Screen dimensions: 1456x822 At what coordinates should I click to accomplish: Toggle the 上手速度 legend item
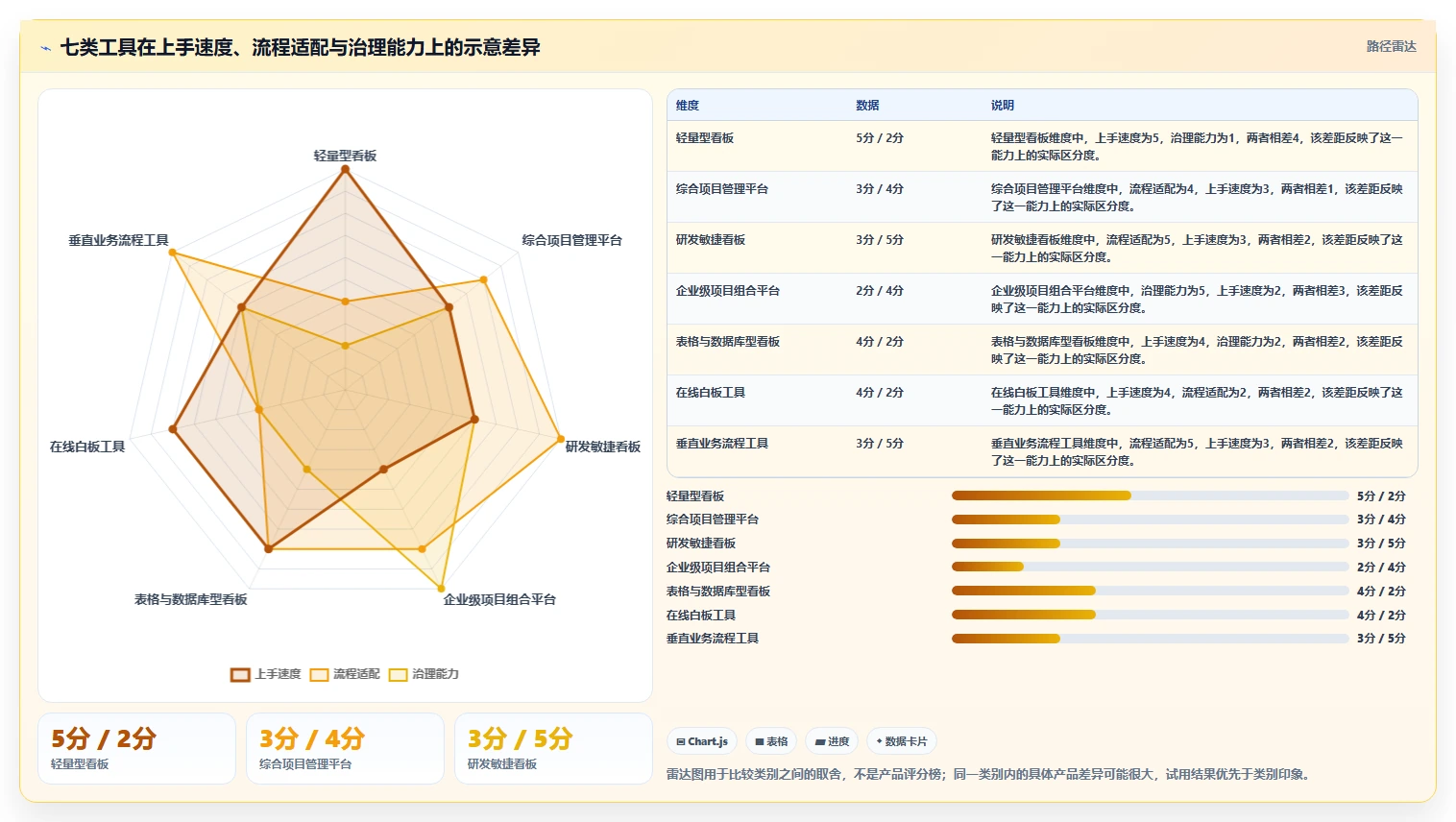266,674
